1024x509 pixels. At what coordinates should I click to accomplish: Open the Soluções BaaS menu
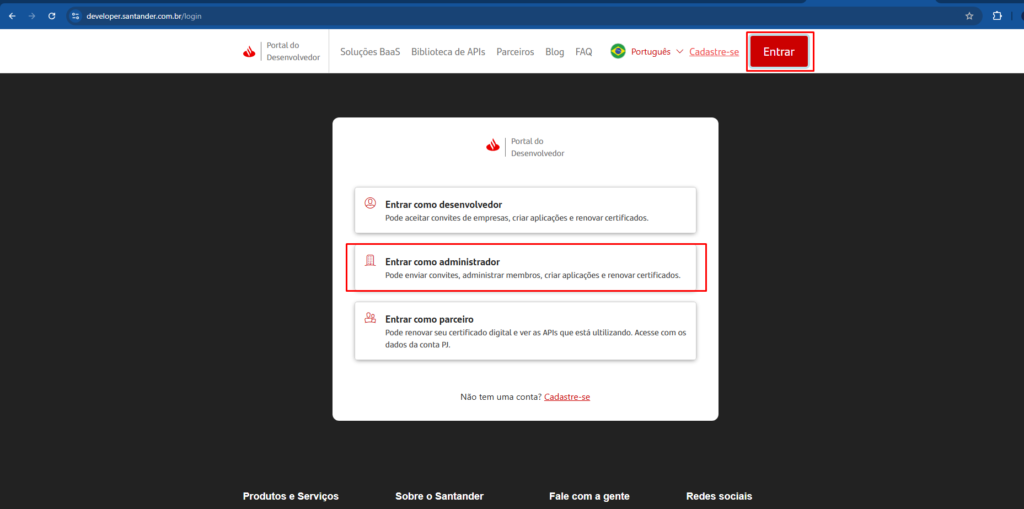pyautogui.click(x=370, y=51)
